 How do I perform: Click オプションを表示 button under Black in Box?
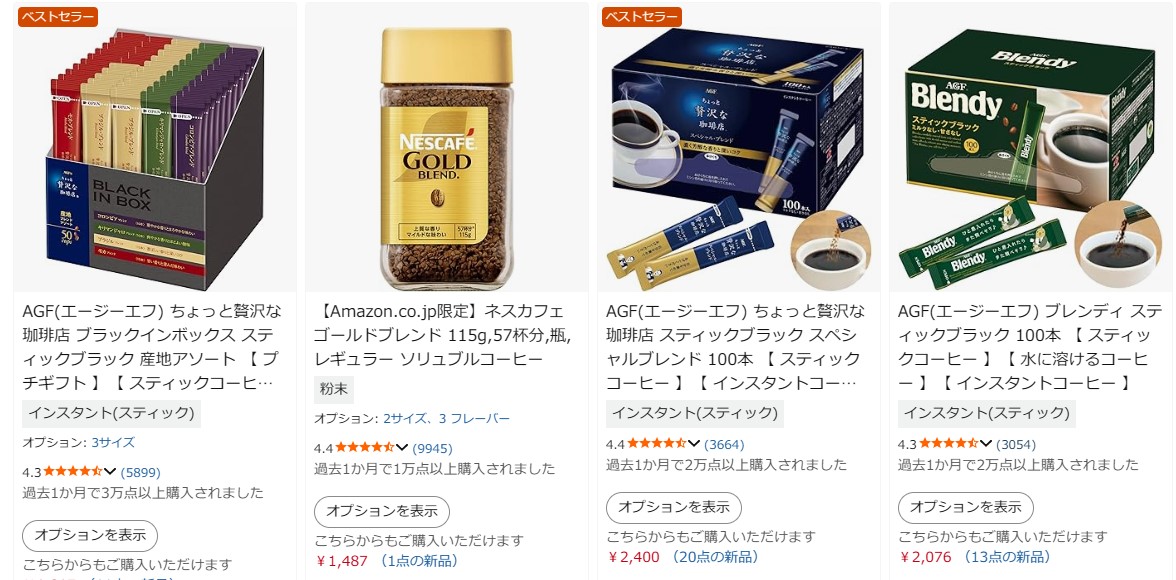pos(90,536)
